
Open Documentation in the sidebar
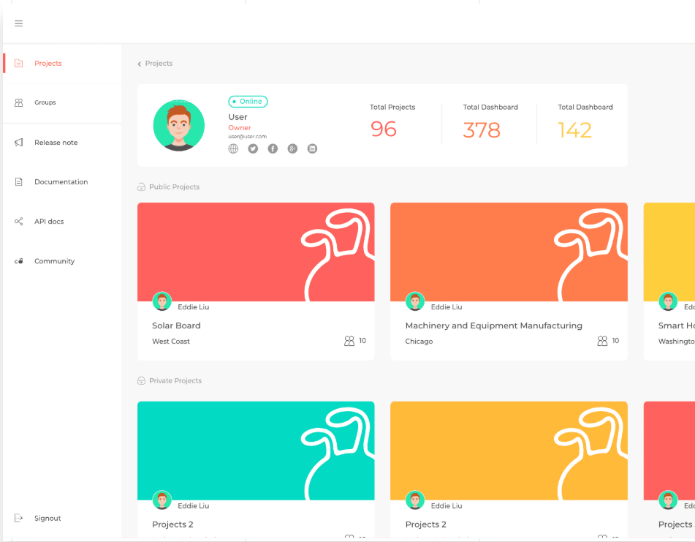coord(62,182)
